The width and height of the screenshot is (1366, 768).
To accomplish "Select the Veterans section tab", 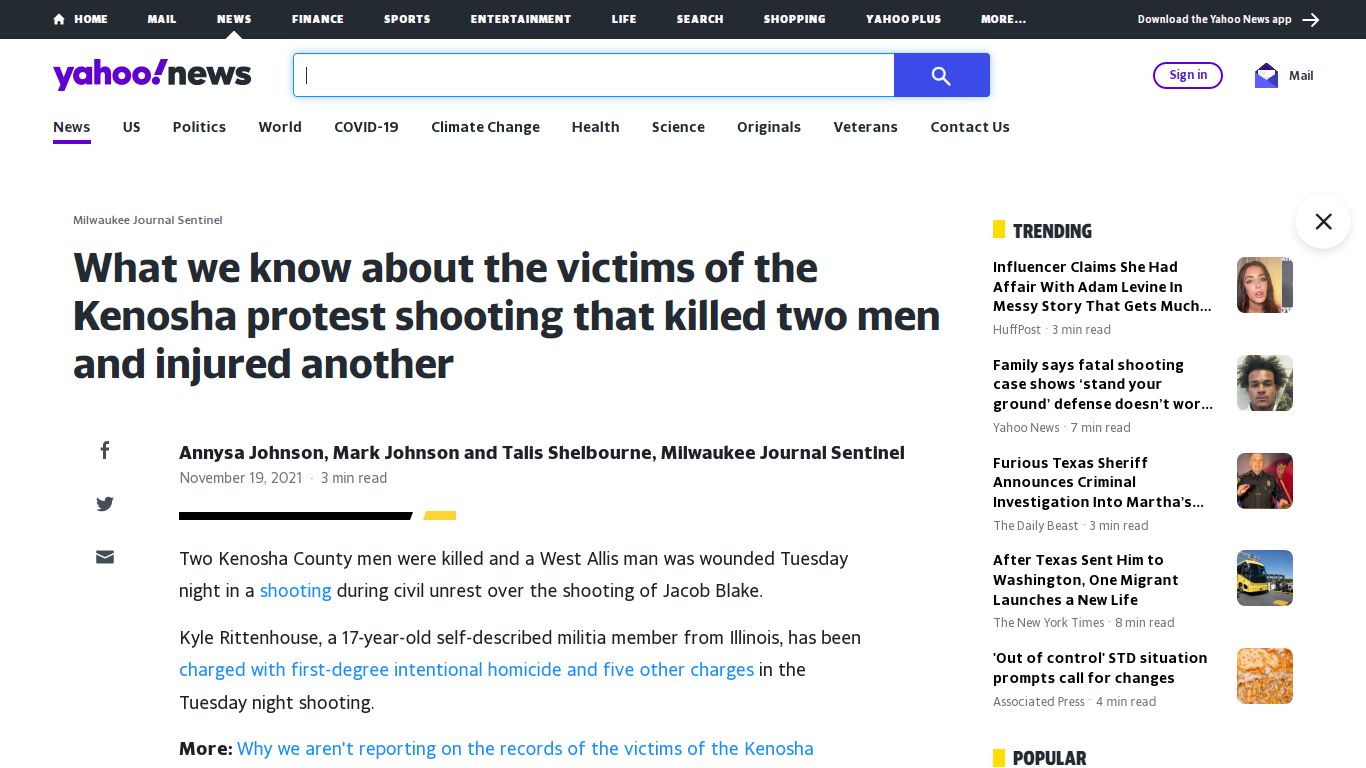I will 865,127.
